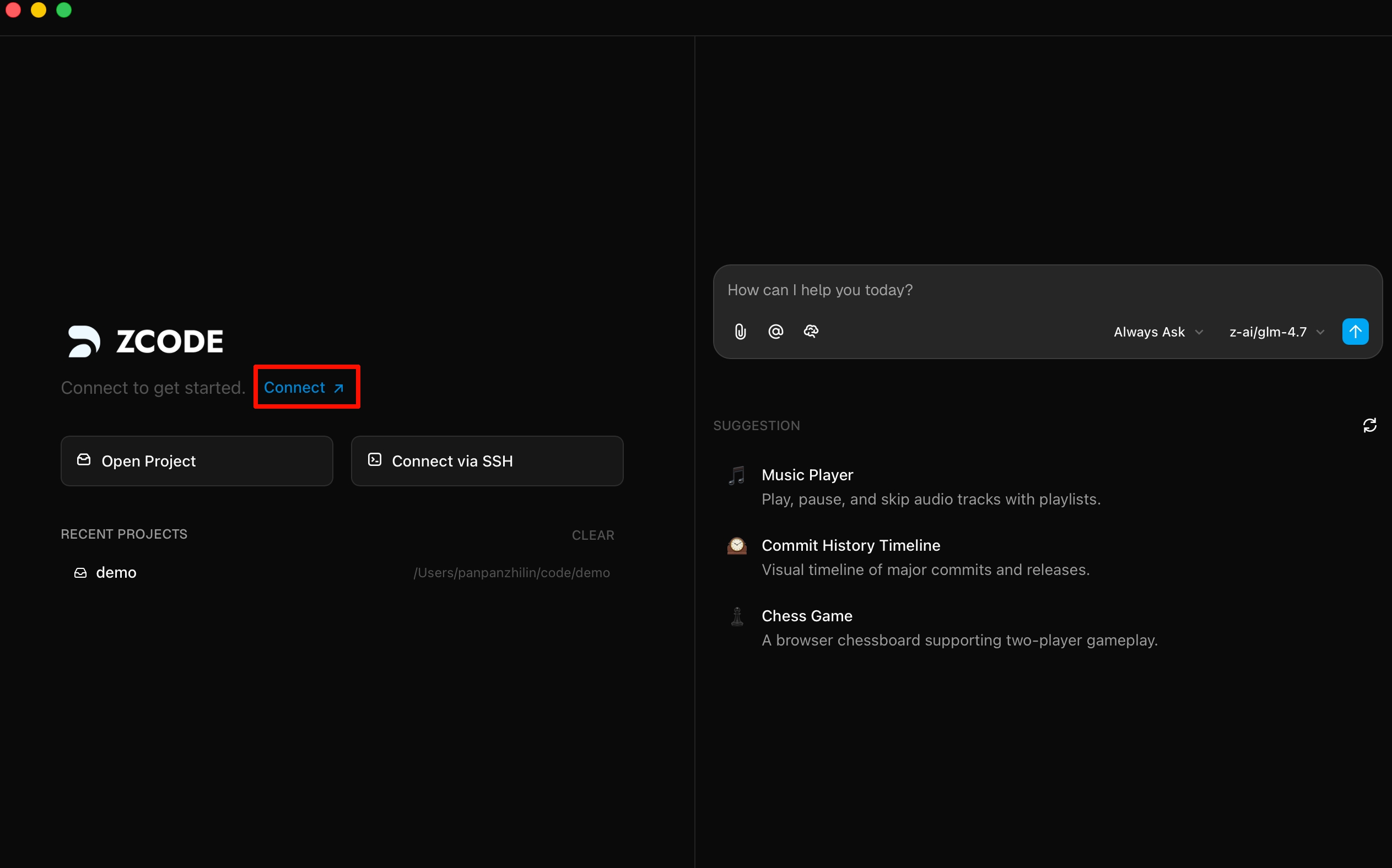
Task: Click the @ mention icon
Action: coord(775,332)
